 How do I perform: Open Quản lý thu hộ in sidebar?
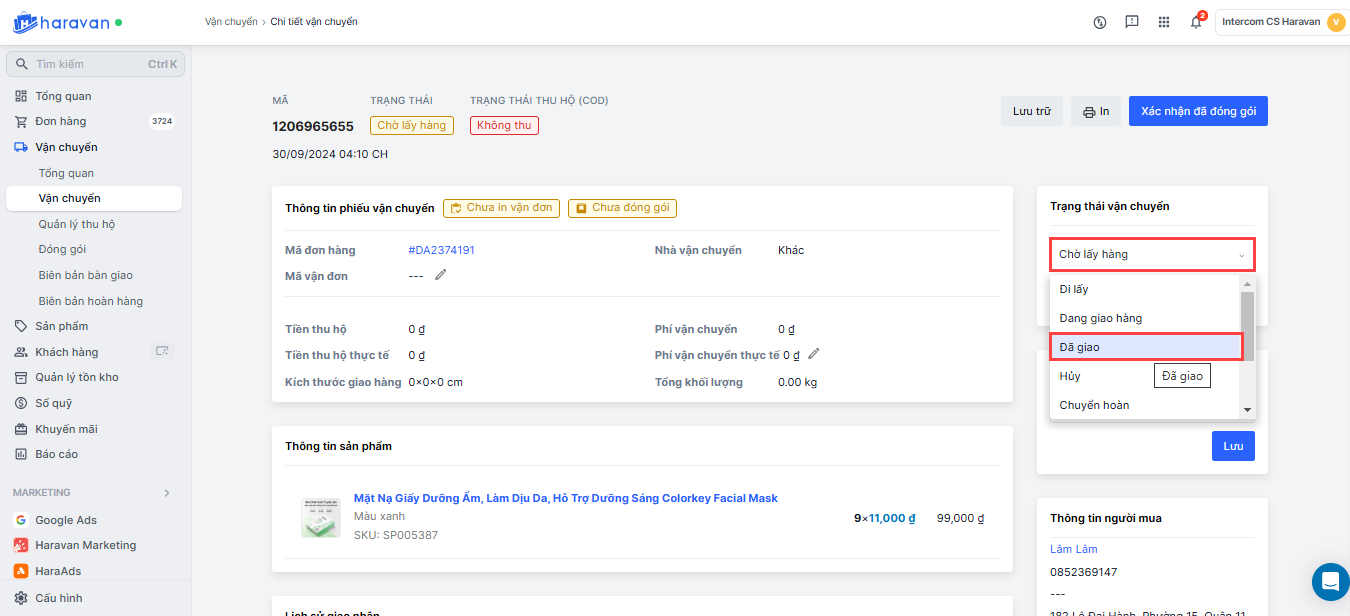(77, 224)
